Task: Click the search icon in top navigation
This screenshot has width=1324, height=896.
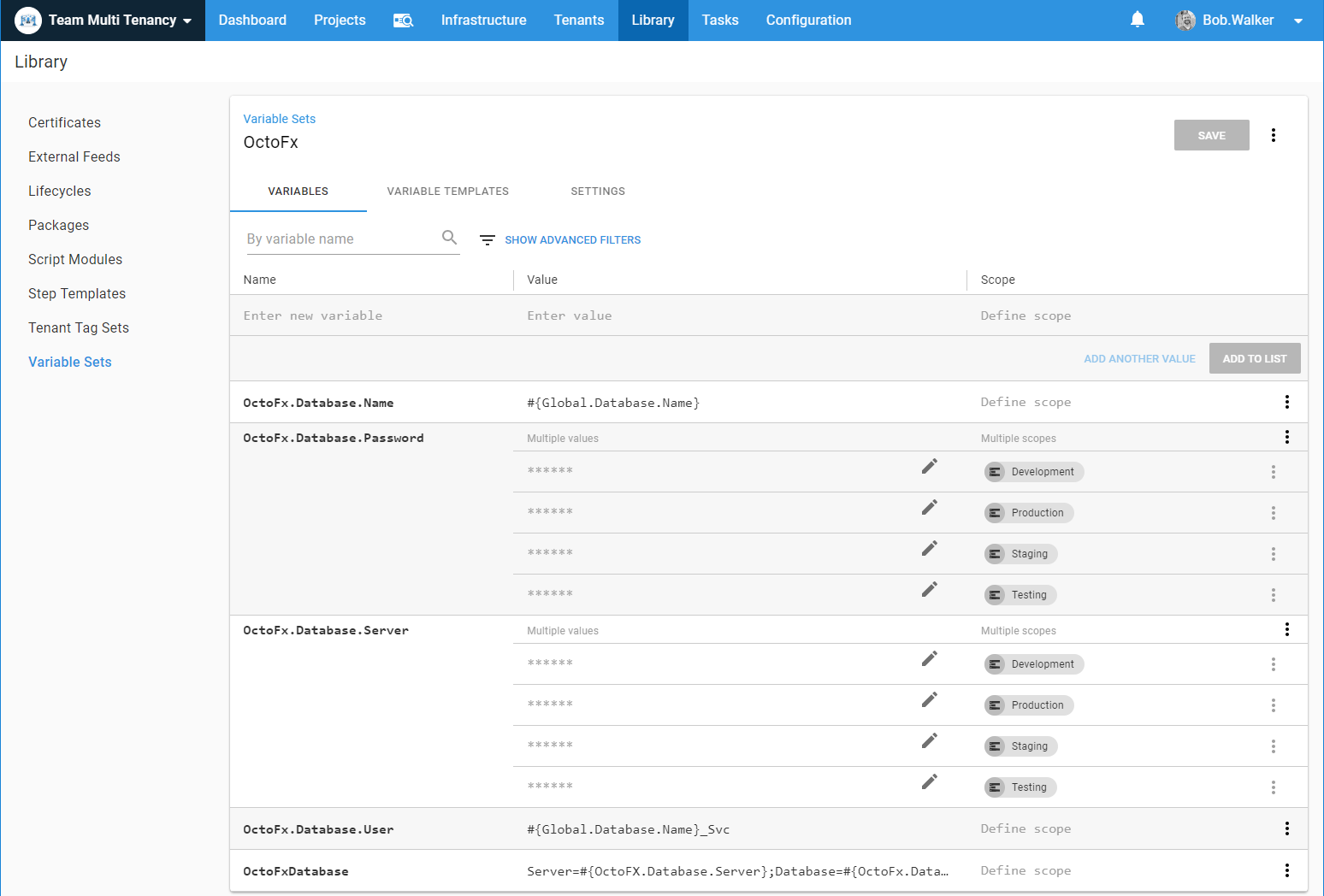Action: (x=403, y=21)
